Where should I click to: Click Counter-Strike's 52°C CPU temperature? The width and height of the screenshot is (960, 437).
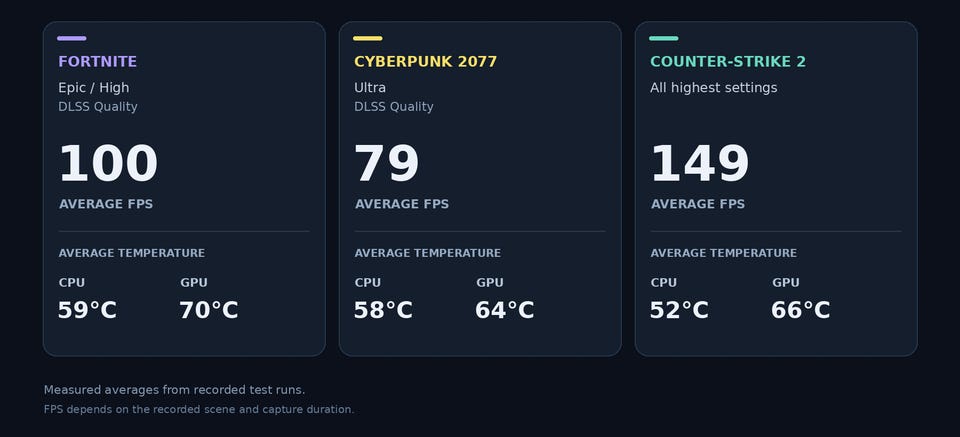[679, 310]
